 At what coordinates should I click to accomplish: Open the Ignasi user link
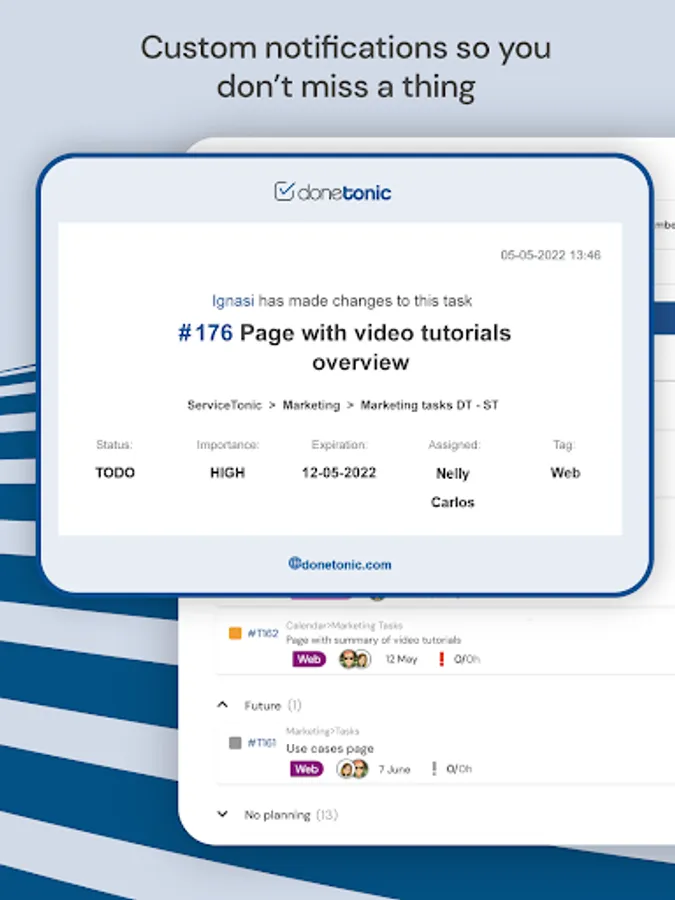click(232, 301)
